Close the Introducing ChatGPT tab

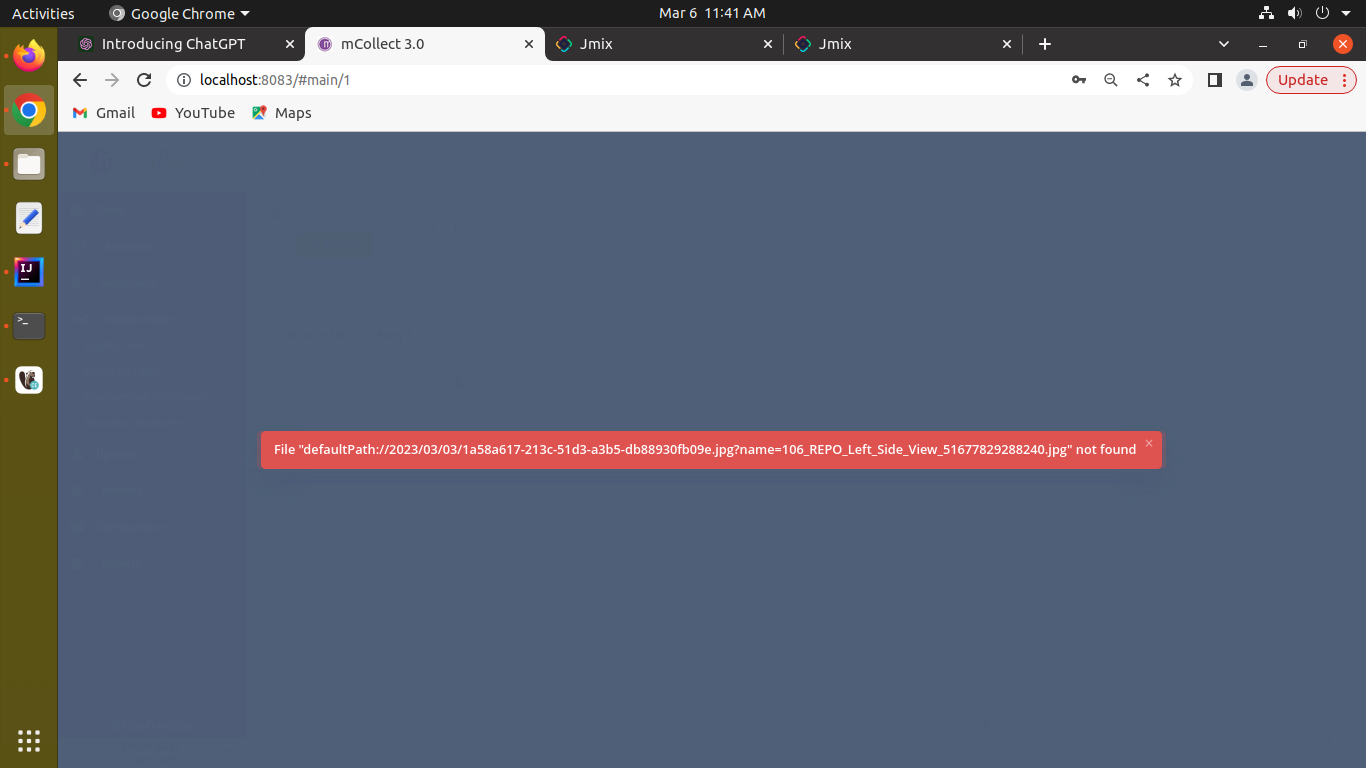tap(290, 44)
